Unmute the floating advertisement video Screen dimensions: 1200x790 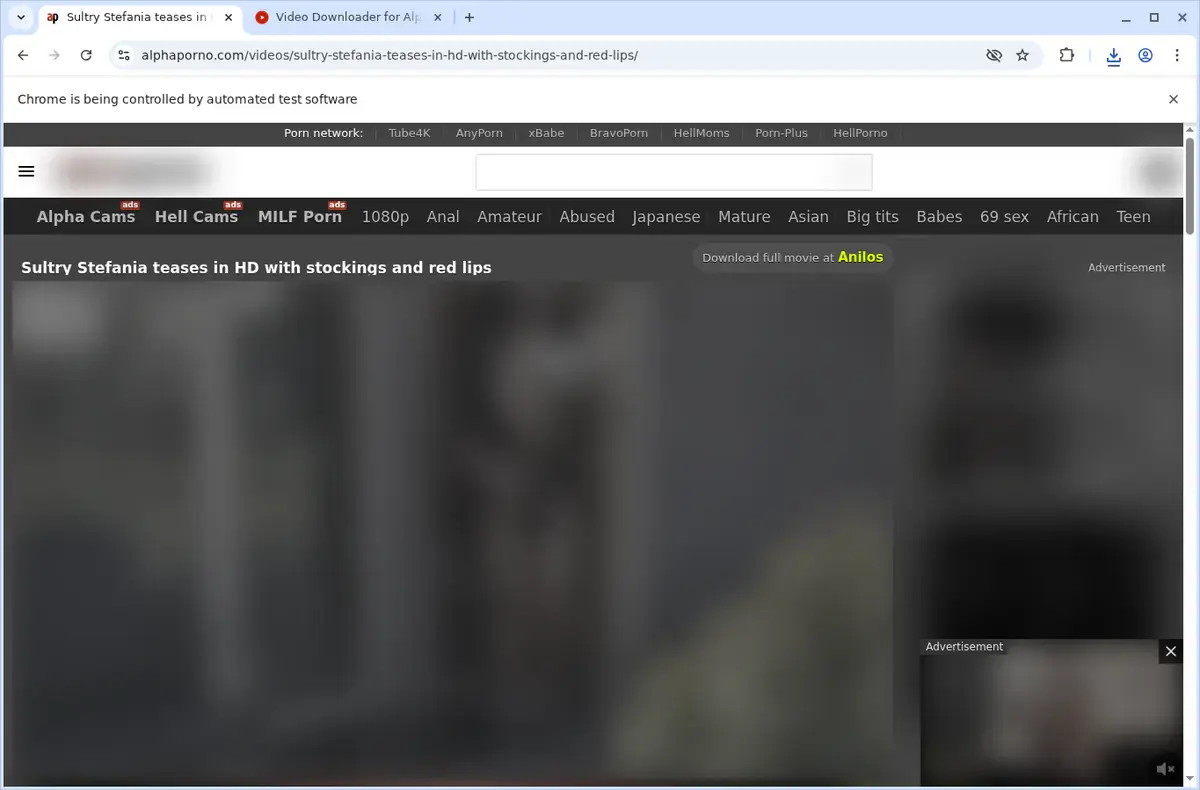(x=1165, y=769)
